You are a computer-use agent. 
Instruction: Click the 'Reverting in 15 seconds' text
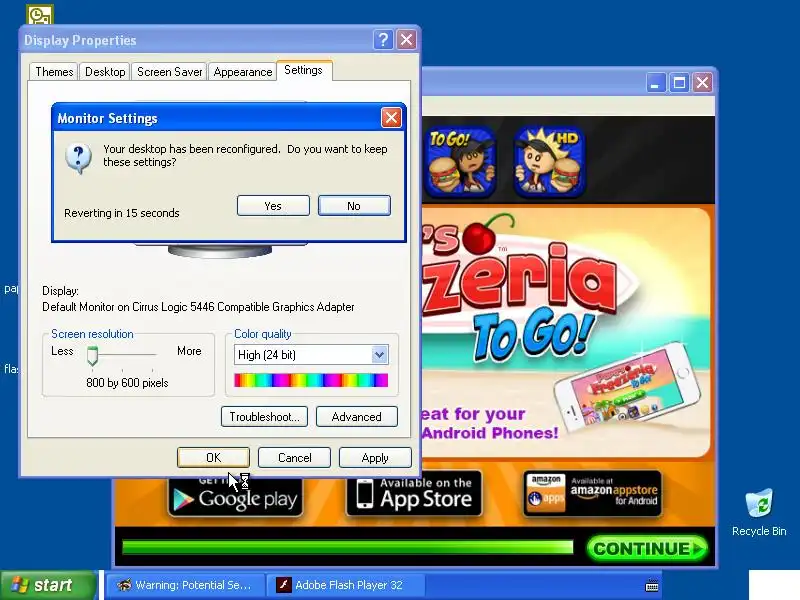(x=121, y=213)
